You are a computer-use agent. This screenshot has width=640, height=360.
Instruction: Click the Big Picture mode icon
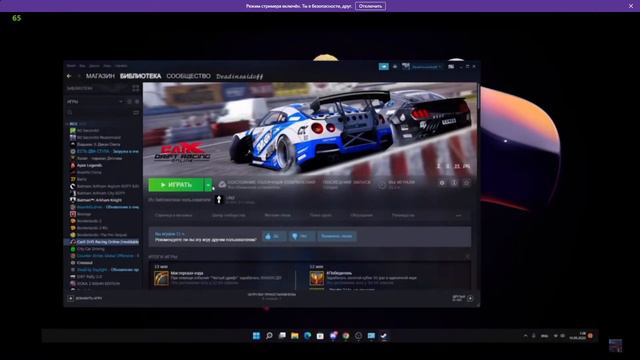pos(451,66)
